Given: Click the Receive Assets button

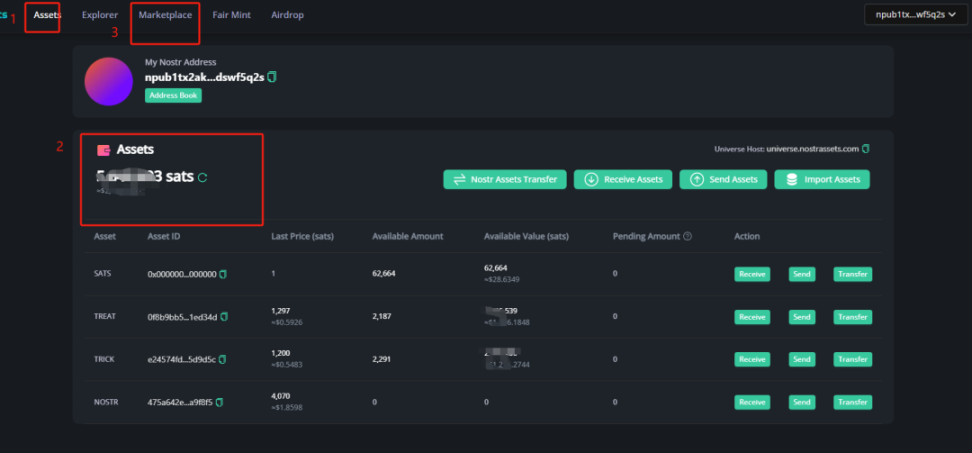Looking at the screenshot, I should tap(623, 179).
